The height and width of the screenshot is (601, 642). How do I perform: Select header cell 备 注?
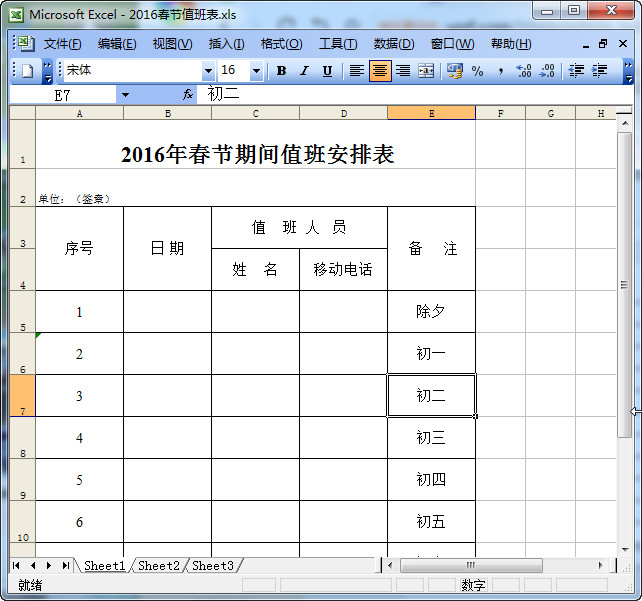coord(431,249)
